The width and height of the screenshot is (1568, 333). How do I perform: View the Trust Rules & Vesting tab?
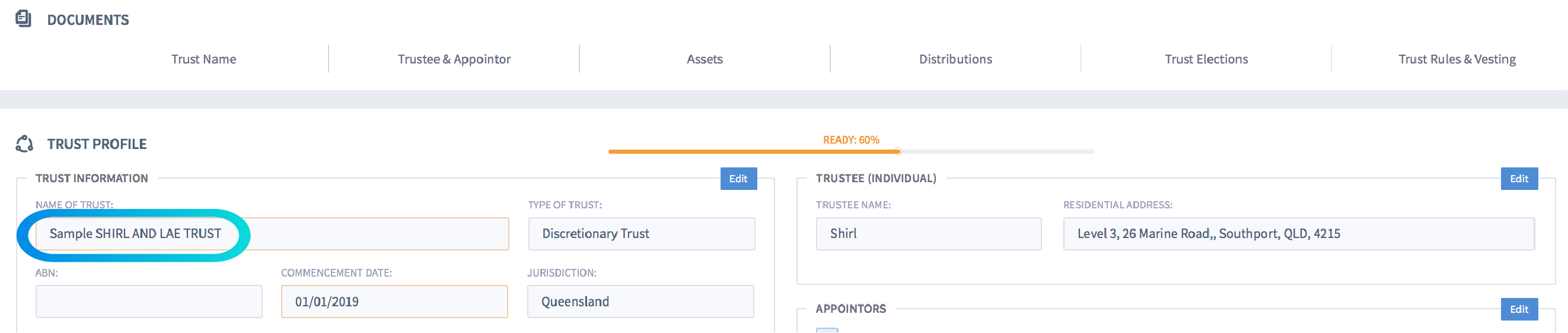pos(1456,59)
